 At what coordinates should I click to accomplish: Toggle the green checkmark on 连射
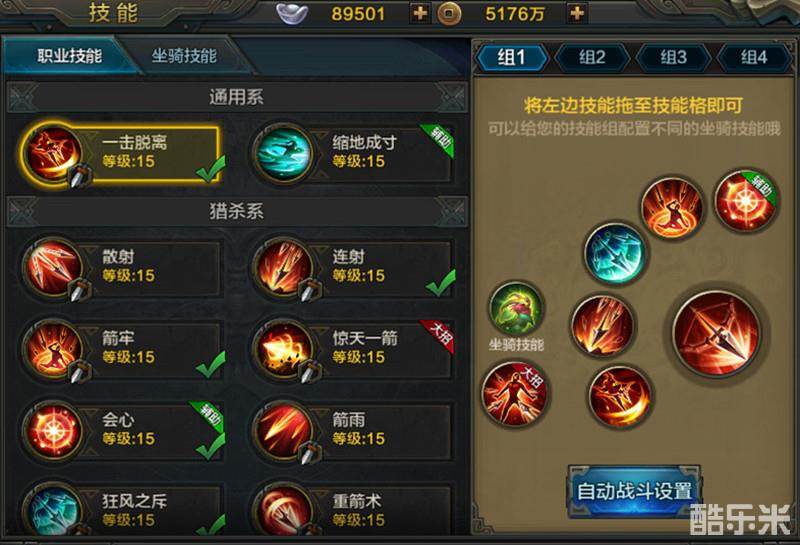coord(441,283)
